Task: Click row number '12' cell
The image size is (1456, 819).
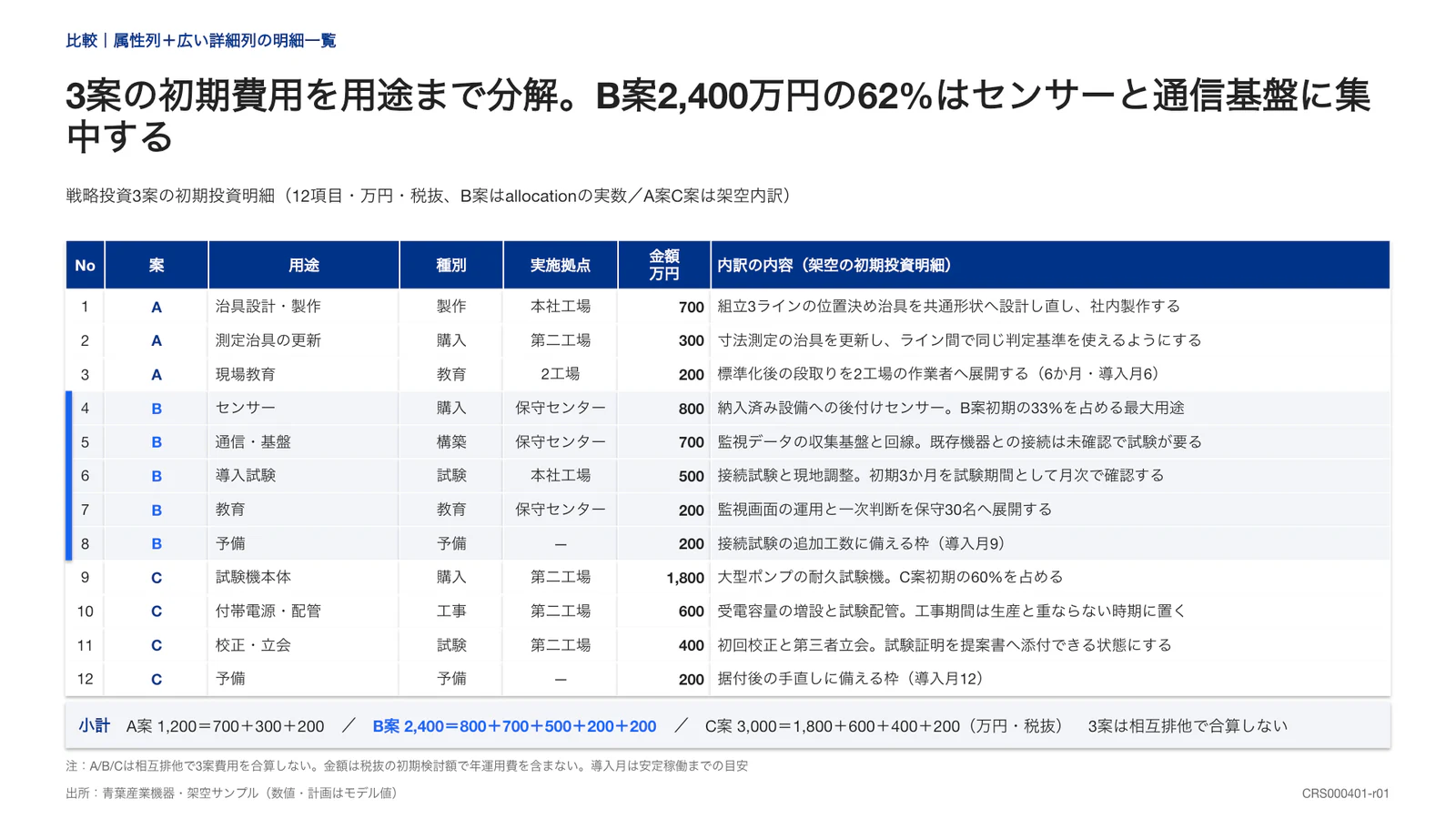Action: [x=85, y=679]
